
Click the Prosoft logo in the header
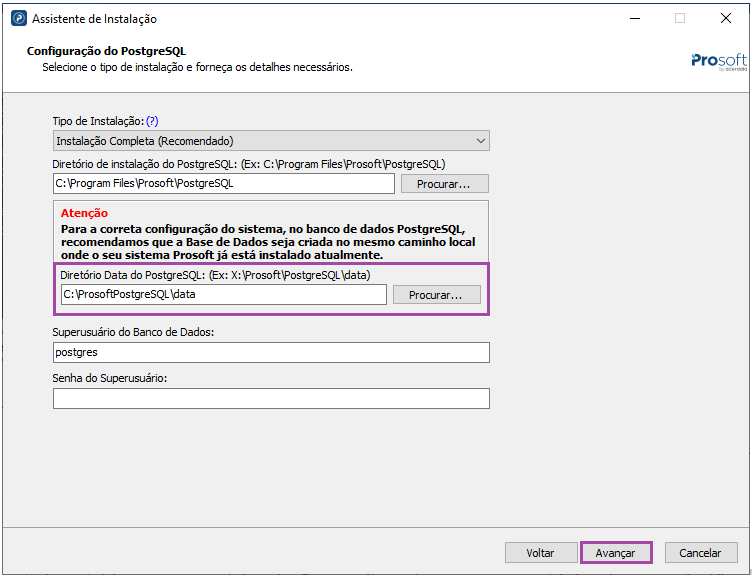718,61
